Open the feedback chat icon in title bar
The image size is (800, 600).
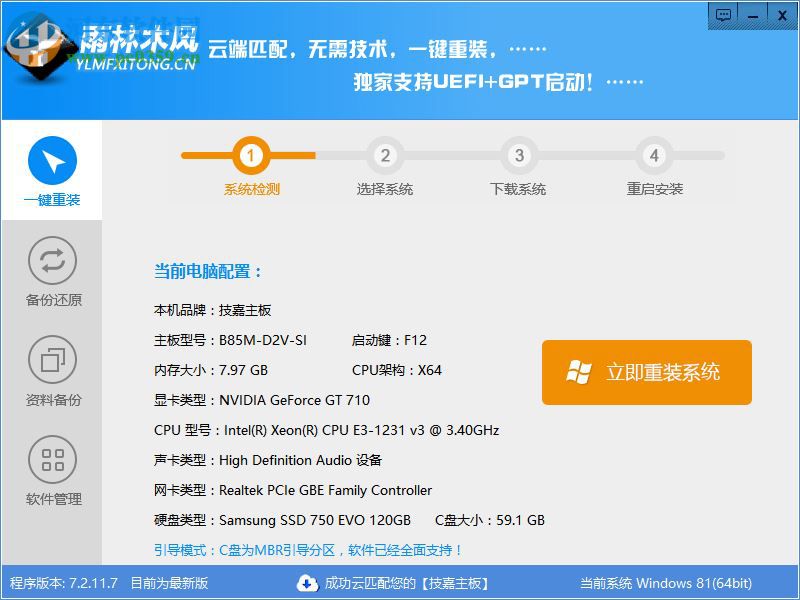point(723,13)
